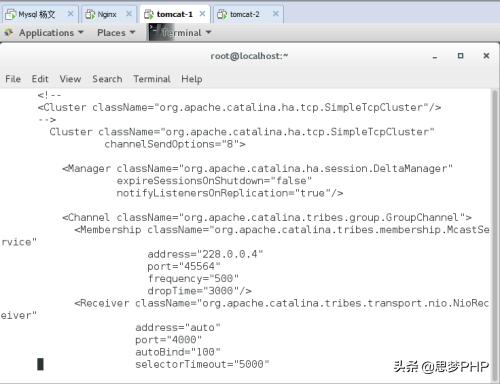The image size is (500, 384).
Task: Click the Receiver className NioReceiver line
Action: 282,303
